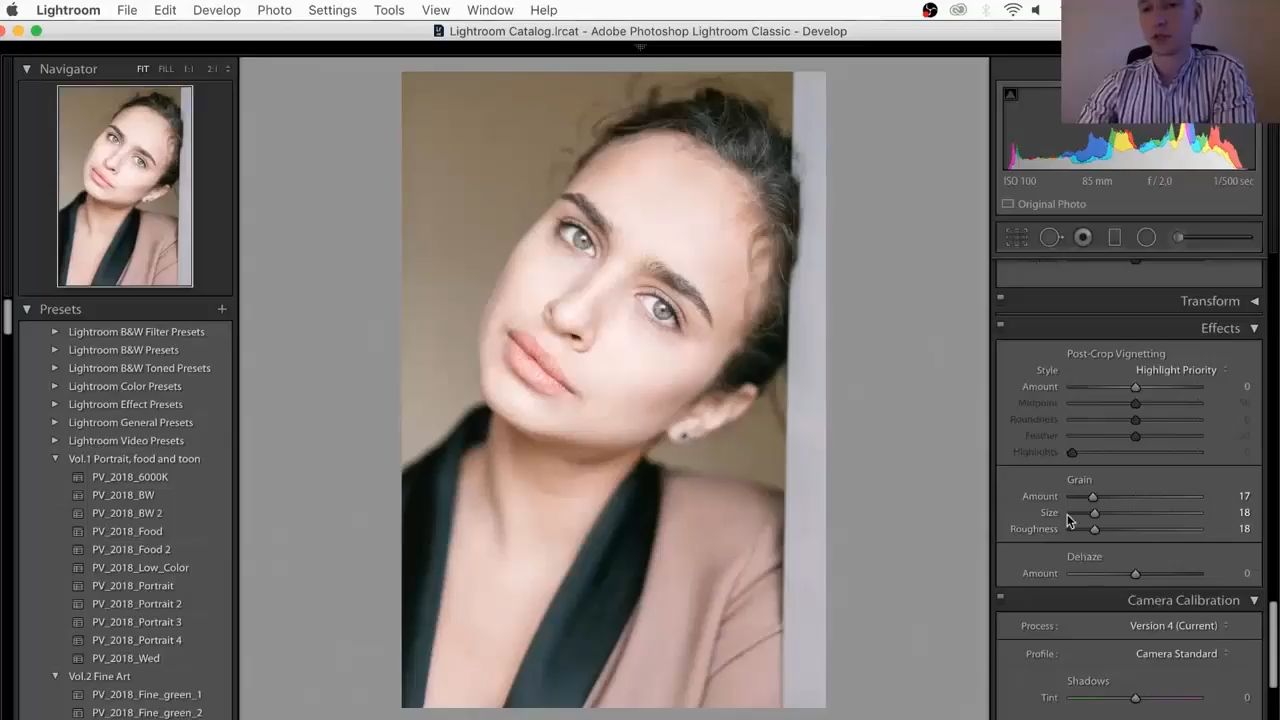The height and width of the screenshot is (720, 1280).
Task: Click the Wi-Fi icon in menu bar
Action: point(1012,10)
